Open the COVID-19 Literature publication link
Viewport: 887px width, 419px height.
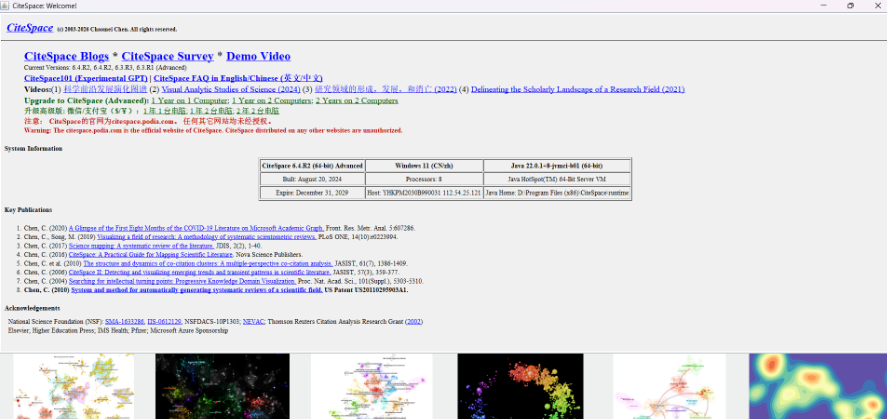tap(196, 228)
